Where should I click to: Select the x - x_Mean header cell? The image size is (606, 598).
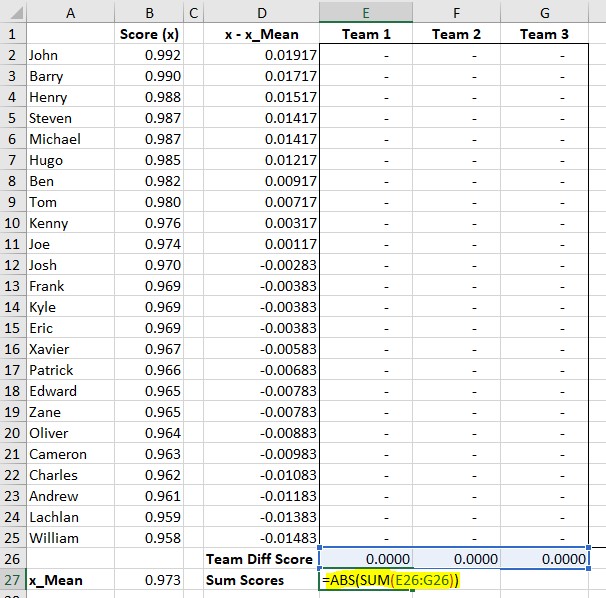tap(261, 34)
